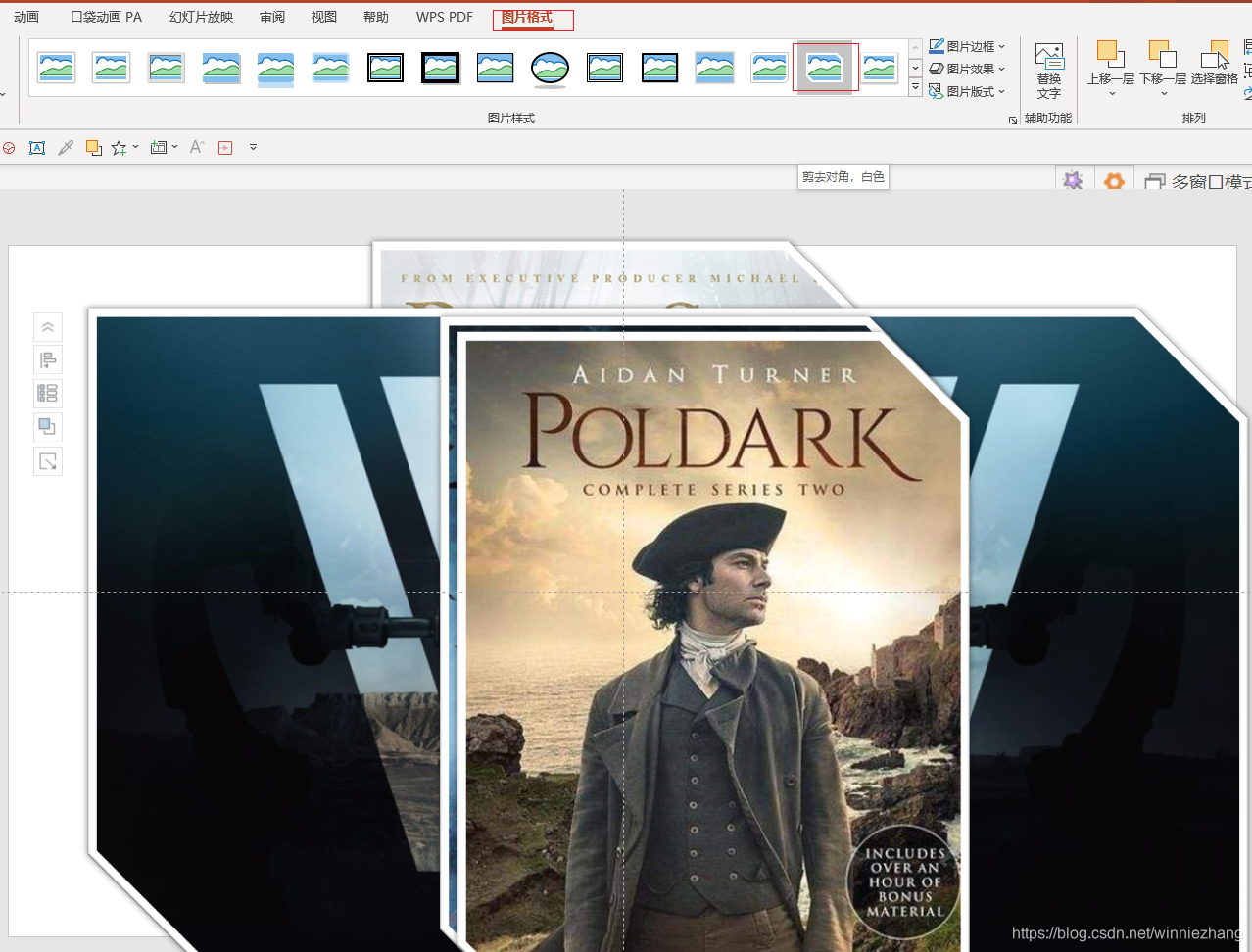
Task: Open the 图片边框 dropdown
Action: tap(967, 46)
